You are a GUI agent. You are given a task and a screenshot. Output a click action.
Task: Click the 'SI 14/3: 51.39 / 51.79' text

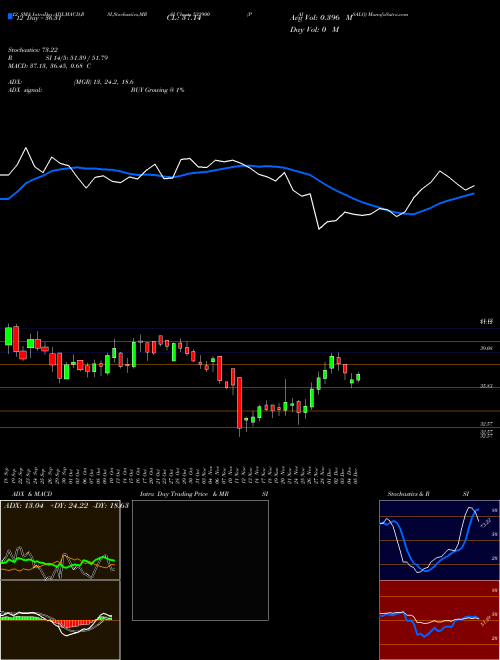coord(77,58)
